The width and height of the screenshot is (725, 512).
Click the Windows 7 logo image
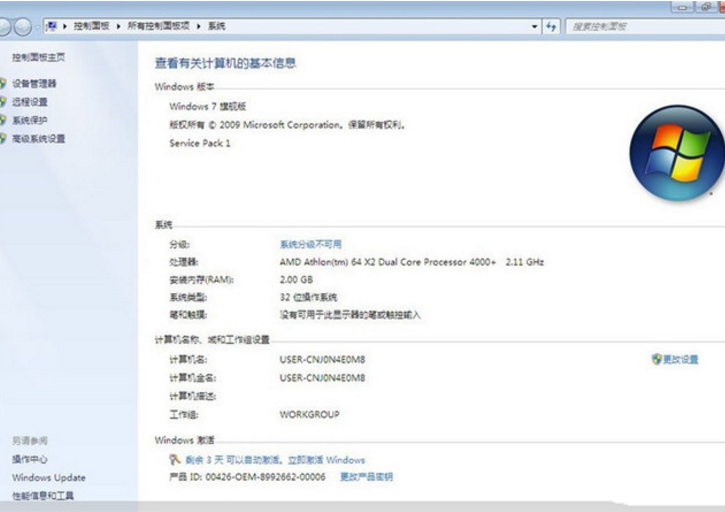[676, 153]
